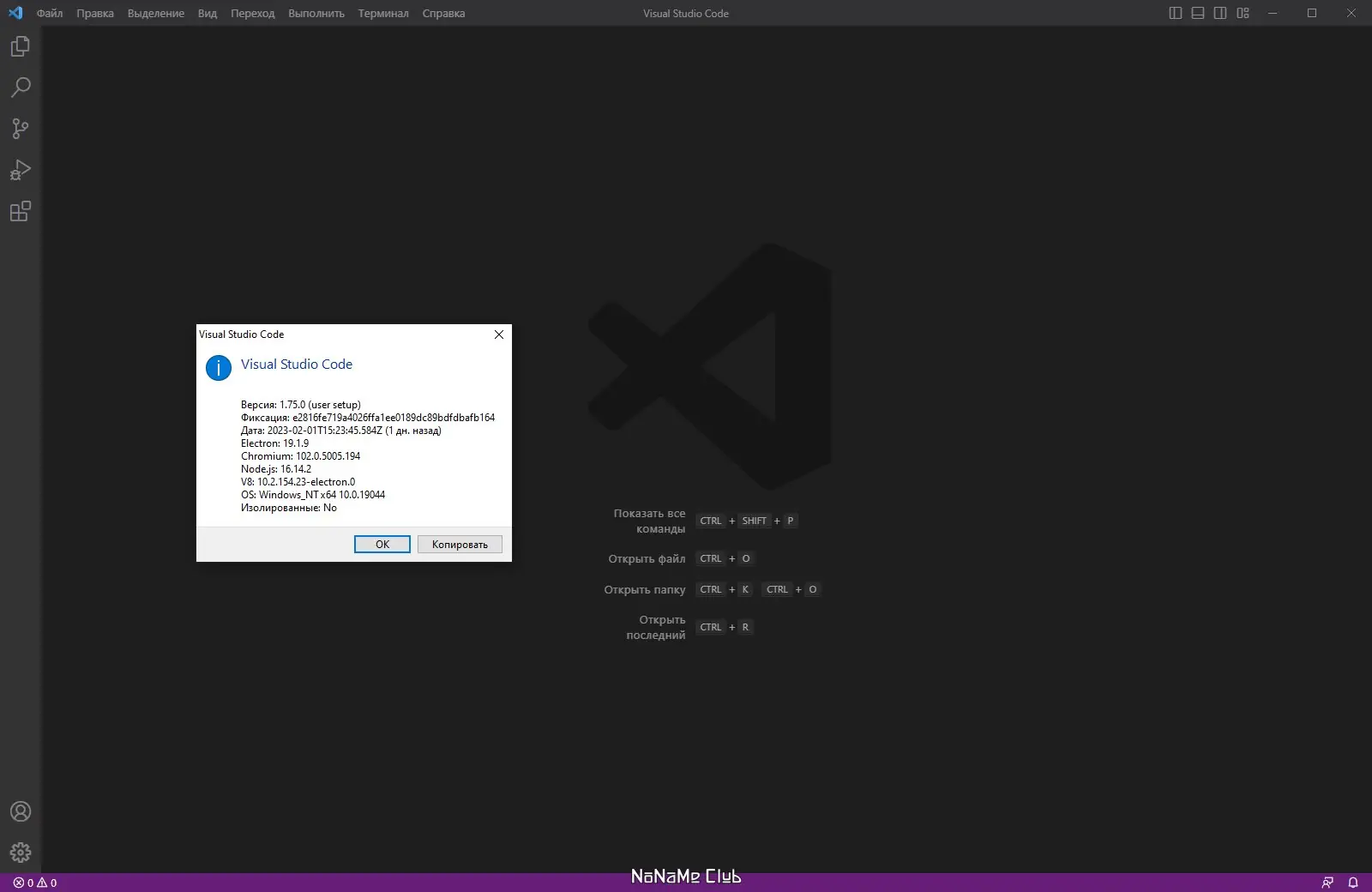Image resolution: width=1372 pixels, height=892 pixels.
Task: Click the Node.js: 16.14.2 line
Action: (x=276, y=469)
